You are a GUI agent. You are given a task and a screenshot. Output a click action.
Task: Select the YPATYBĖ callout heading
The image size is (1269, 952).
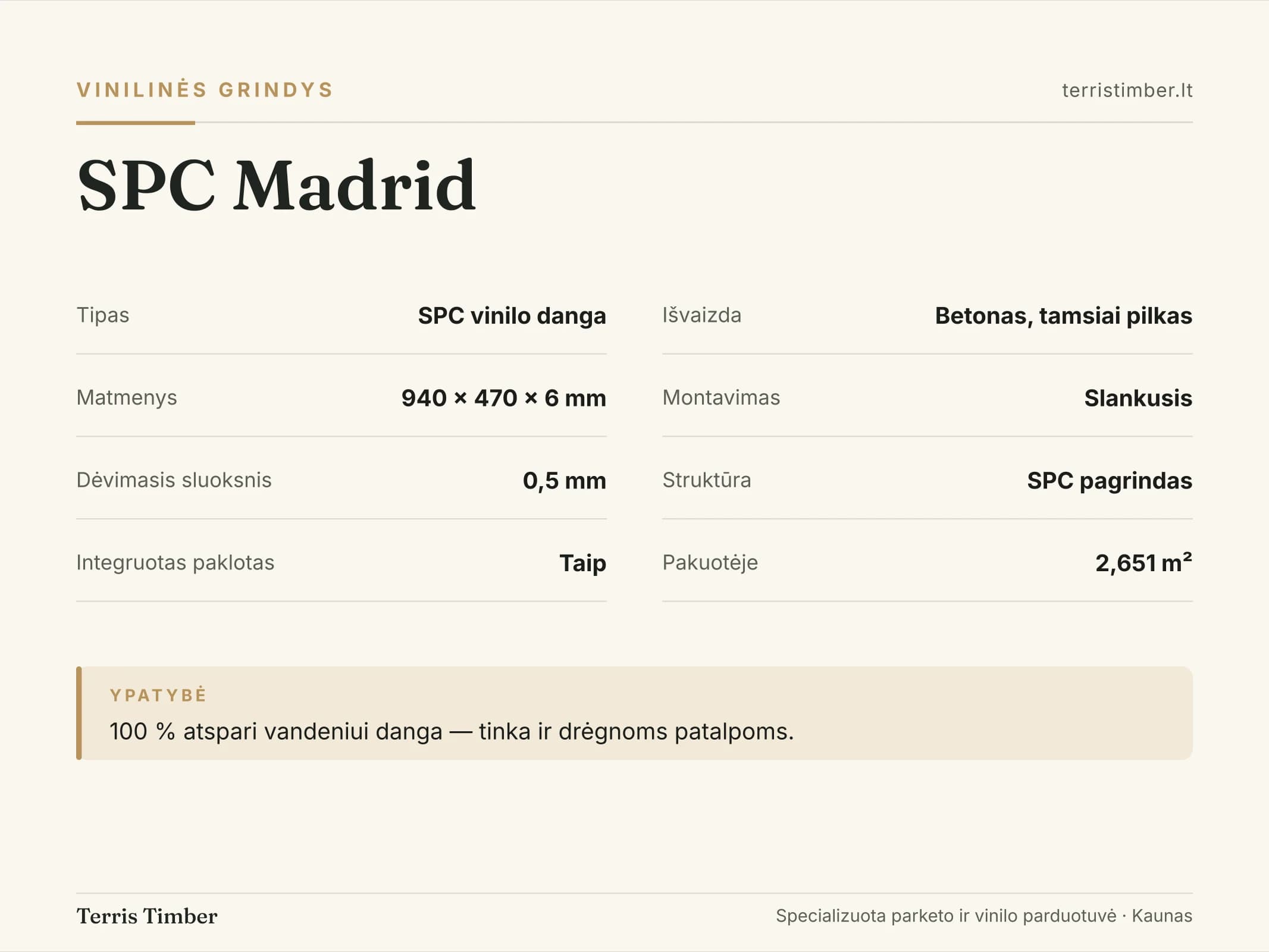click(x=158, y=695)
